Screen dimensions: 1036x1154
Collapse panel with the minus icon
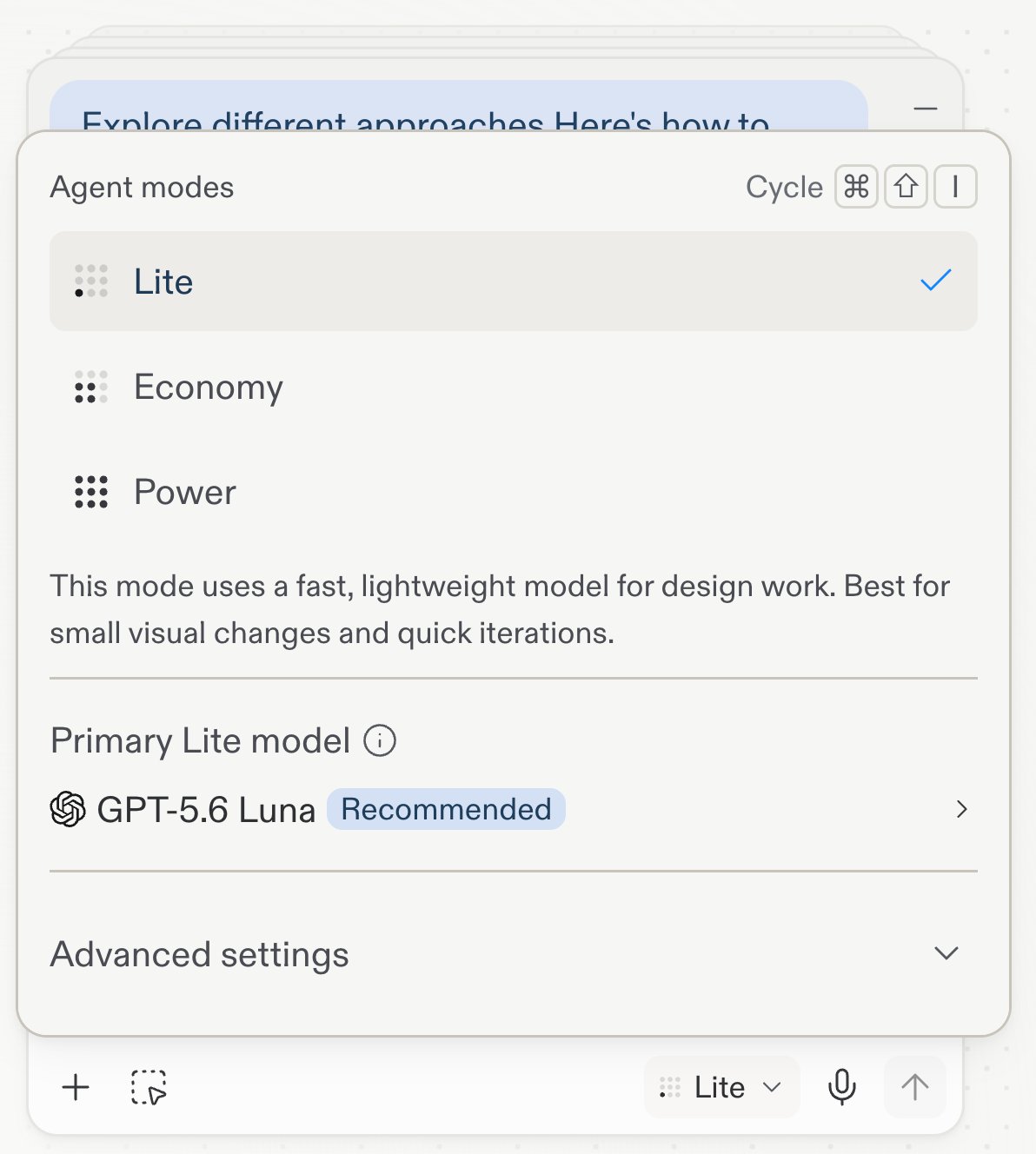[926, 109]
